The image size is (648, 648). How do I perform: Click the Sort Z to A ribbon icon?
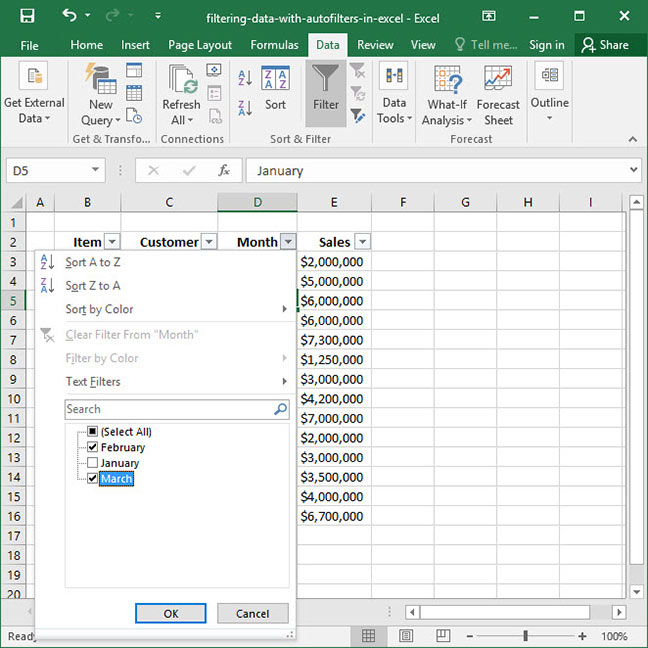pyautogui.click(x=245, y=108)
